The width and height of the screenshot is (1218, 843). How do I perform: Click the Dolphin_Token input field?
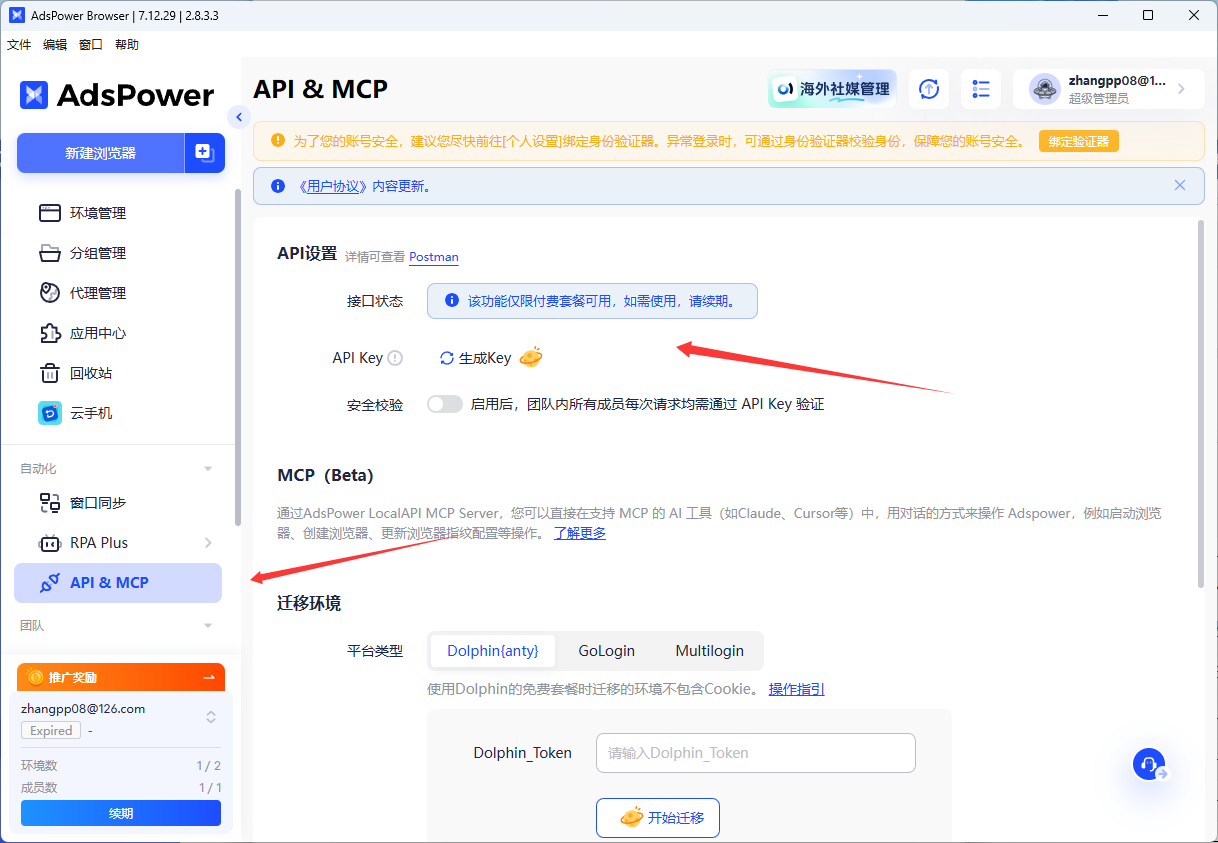click(755, 753)
